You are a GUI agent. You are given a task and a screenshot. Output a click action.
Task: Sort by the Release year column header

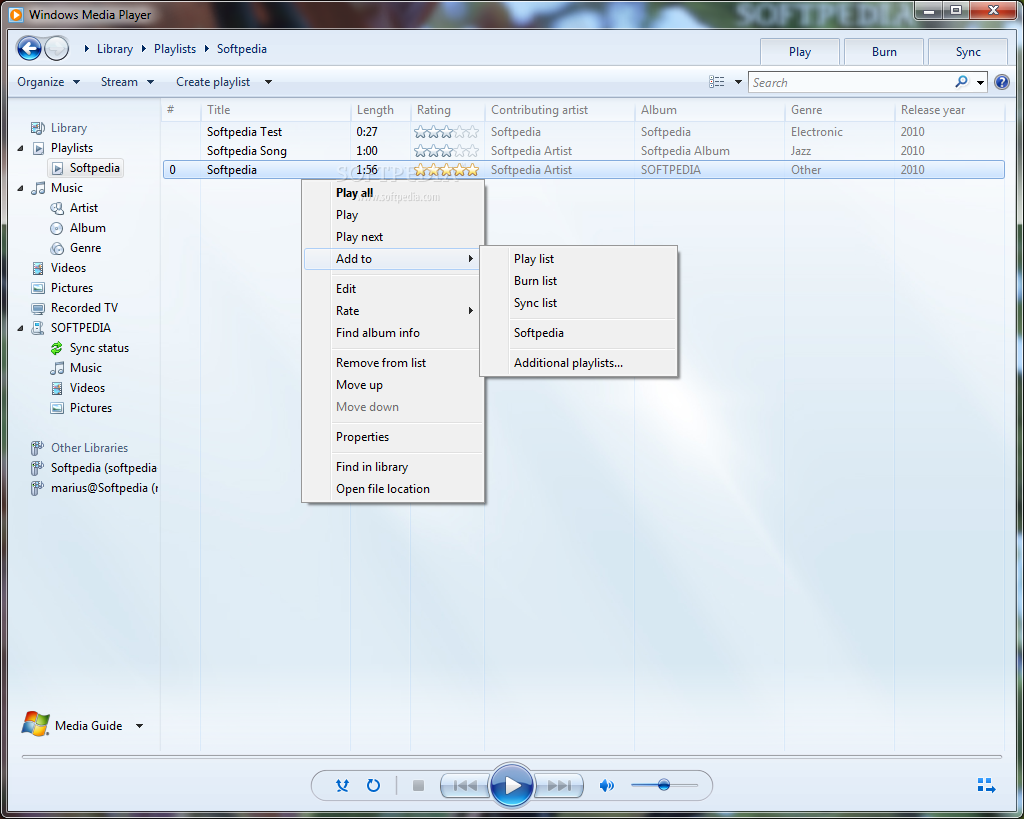click(949, 110)
